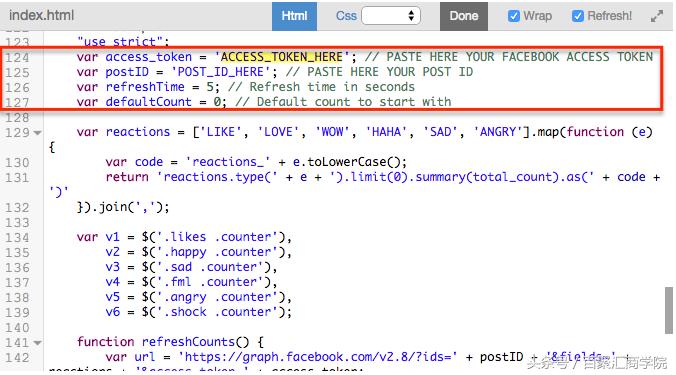
Task: Click line number 133 in gutter
Action: [17, 223]
